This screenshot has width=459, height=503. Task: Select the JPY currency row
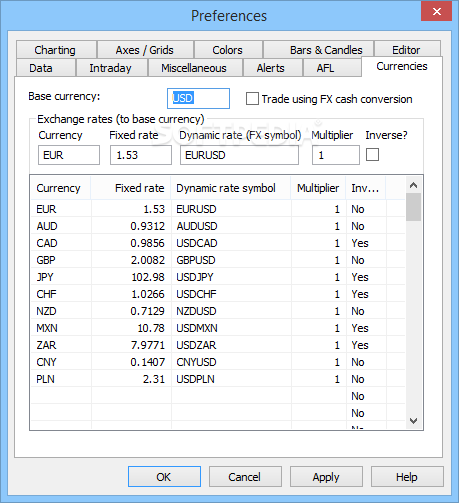click(218, 277)
